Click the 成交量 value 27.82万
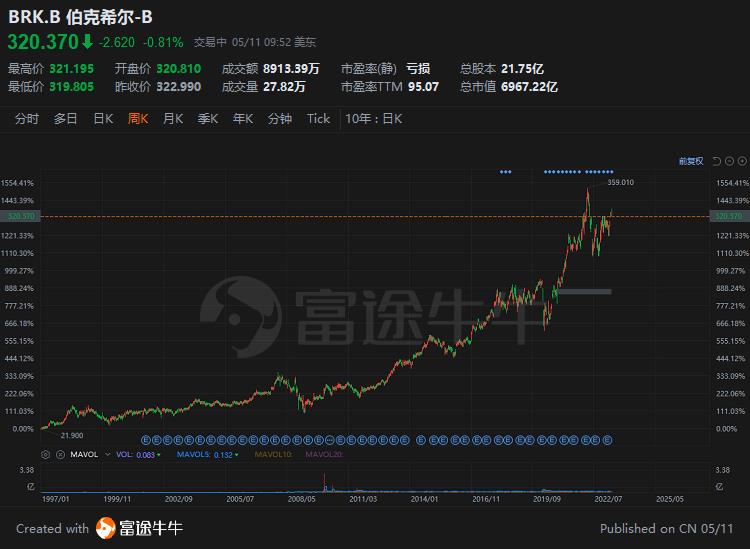This screenshot has height=549, width=750. point(284,87)
